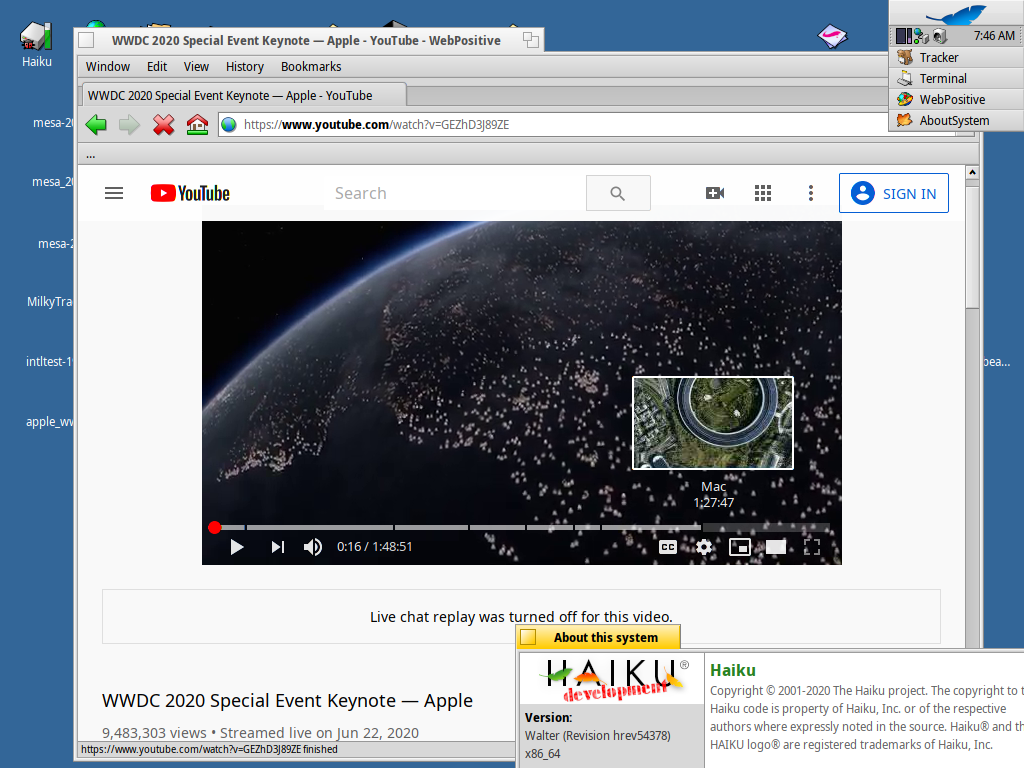Click the About this system window tab
Screen dimensions: 1024x768
(598, 637)
